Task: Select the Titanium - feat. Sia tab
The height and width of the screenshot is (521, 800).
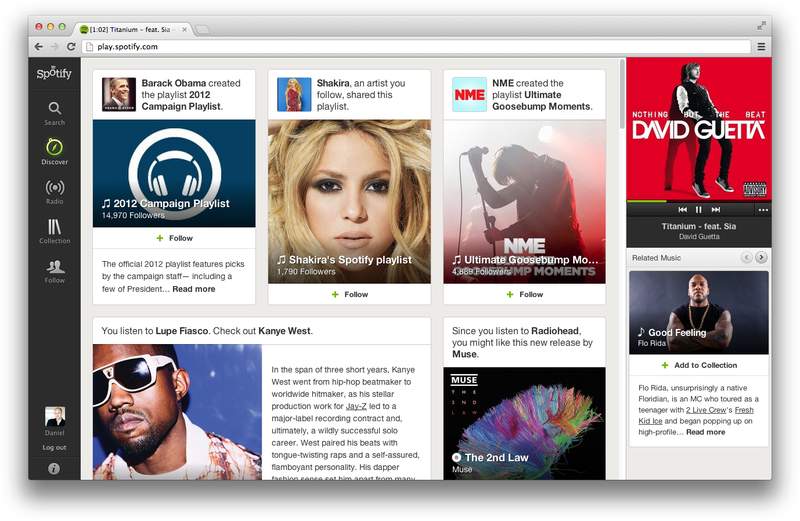Action: 133,30
